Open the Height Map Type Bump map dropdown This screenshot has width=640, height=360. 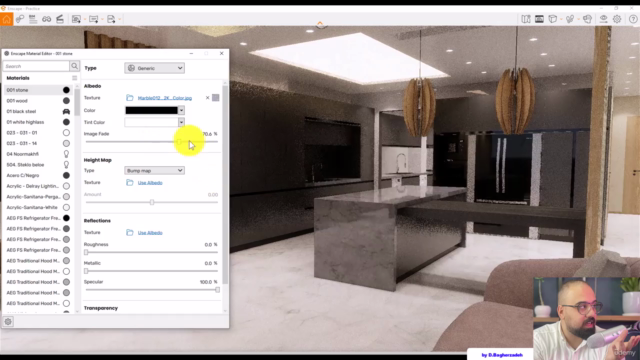coord(154,171)
